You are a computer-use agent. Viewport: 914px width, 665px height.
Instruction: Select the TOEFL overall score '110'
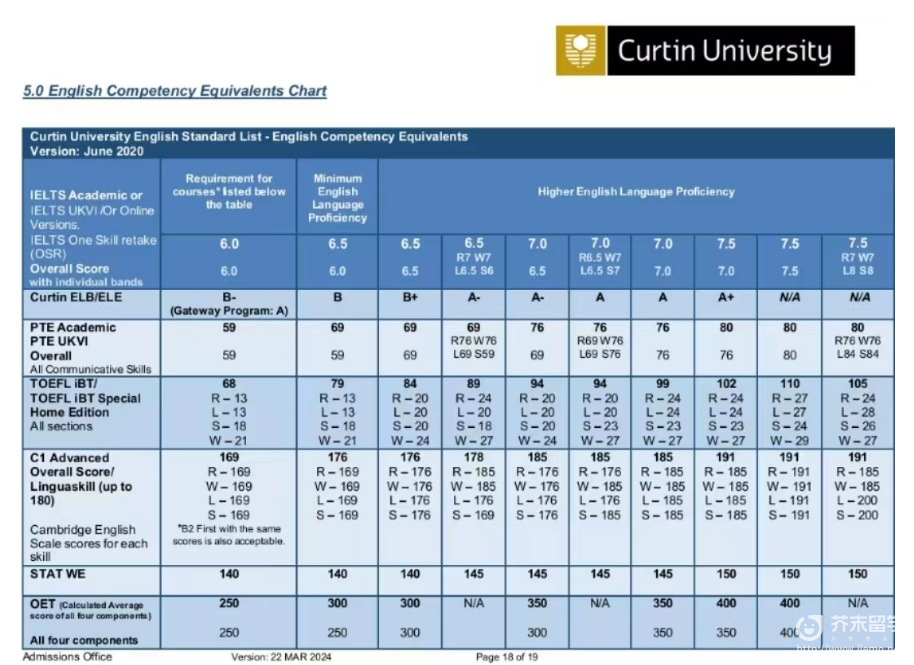point(790,383)
